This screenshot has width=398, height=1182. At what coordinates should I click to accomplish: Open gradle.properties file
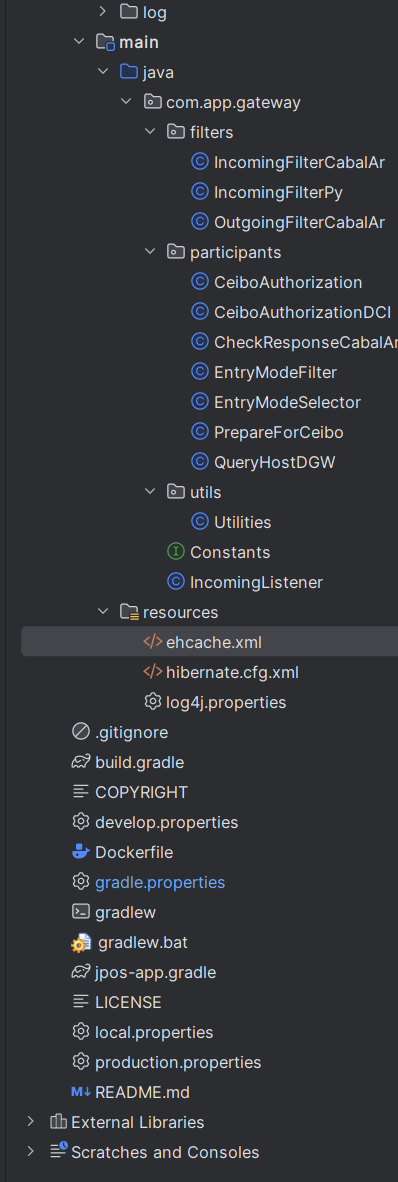click(160, 882)
